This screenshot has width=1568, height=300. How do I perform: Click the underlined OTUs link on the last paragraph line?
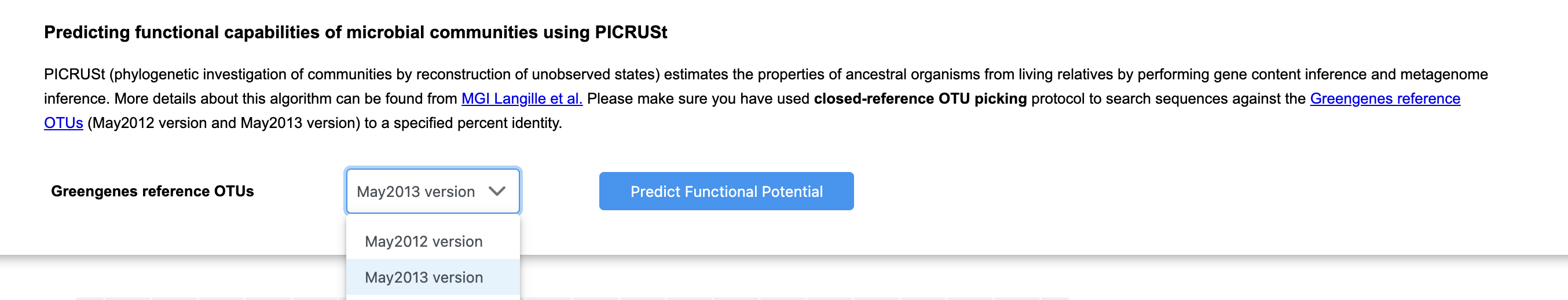pyautogui.click(x=63, y=123)
